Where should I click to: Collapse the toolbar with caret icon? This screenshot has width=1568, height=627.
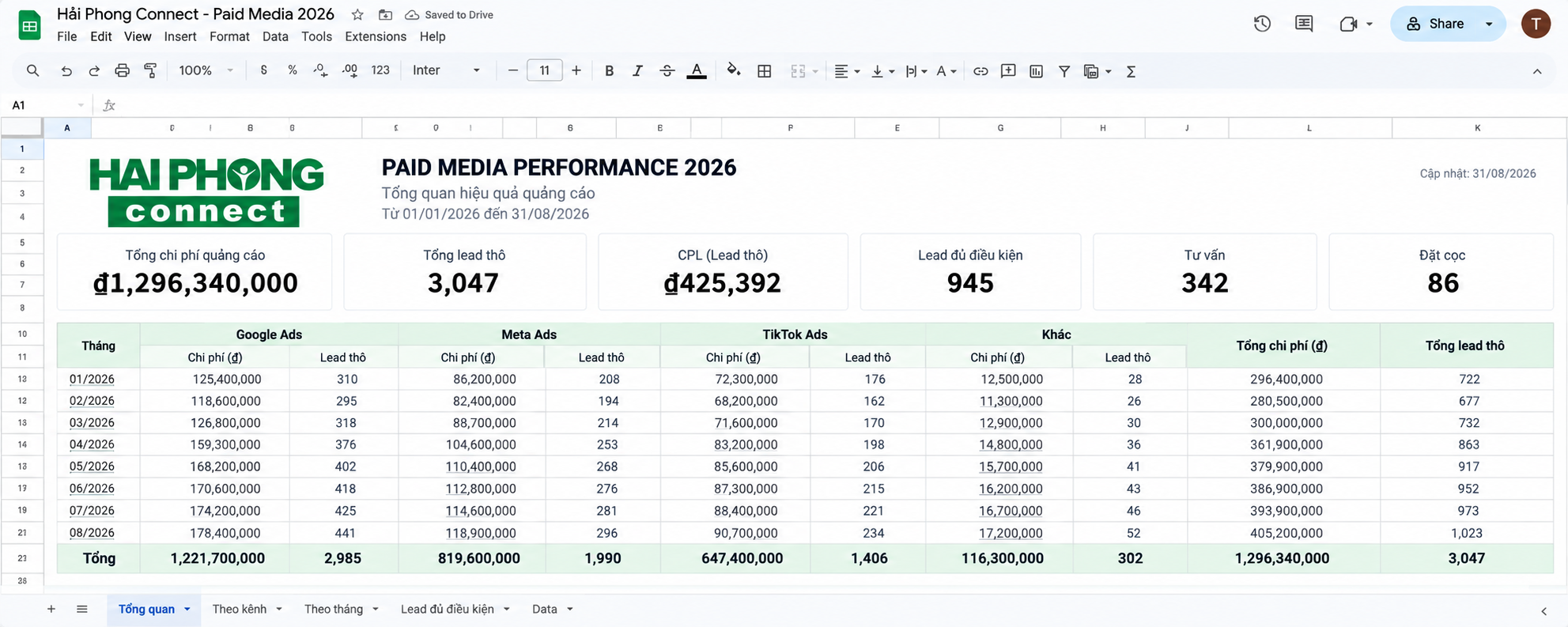(1536, 71)
